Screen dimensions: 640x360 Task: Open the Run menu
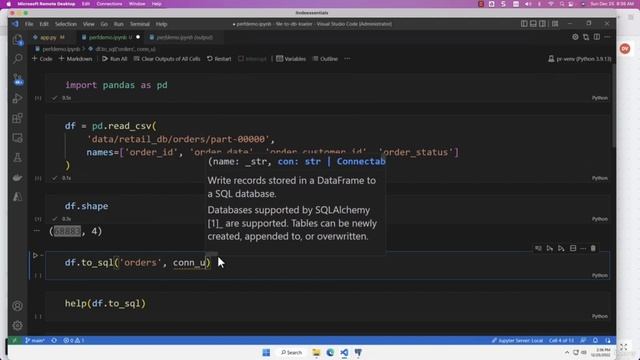[118, 24]
